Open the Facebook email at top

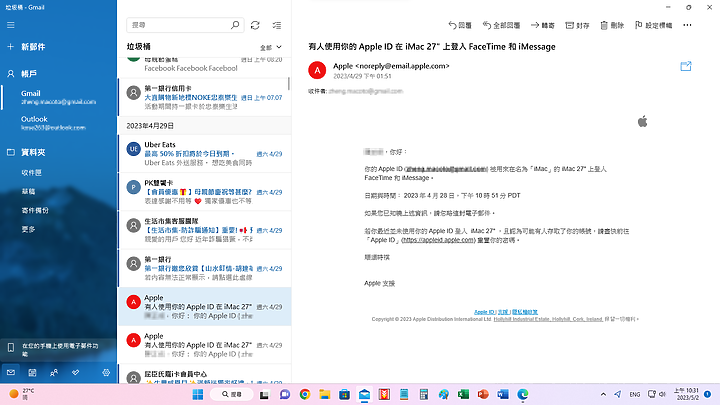pos(204,67)
